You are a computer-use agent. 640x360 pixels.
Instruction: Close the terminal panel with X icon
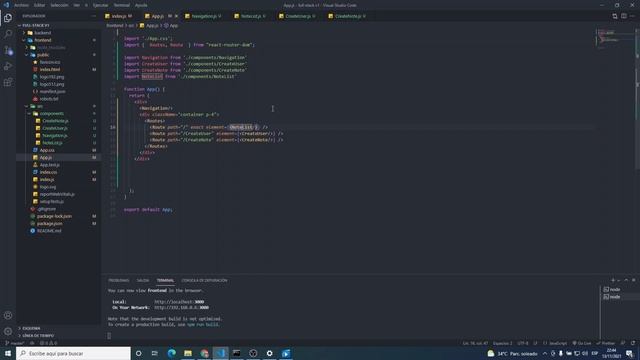coord(633,280)
